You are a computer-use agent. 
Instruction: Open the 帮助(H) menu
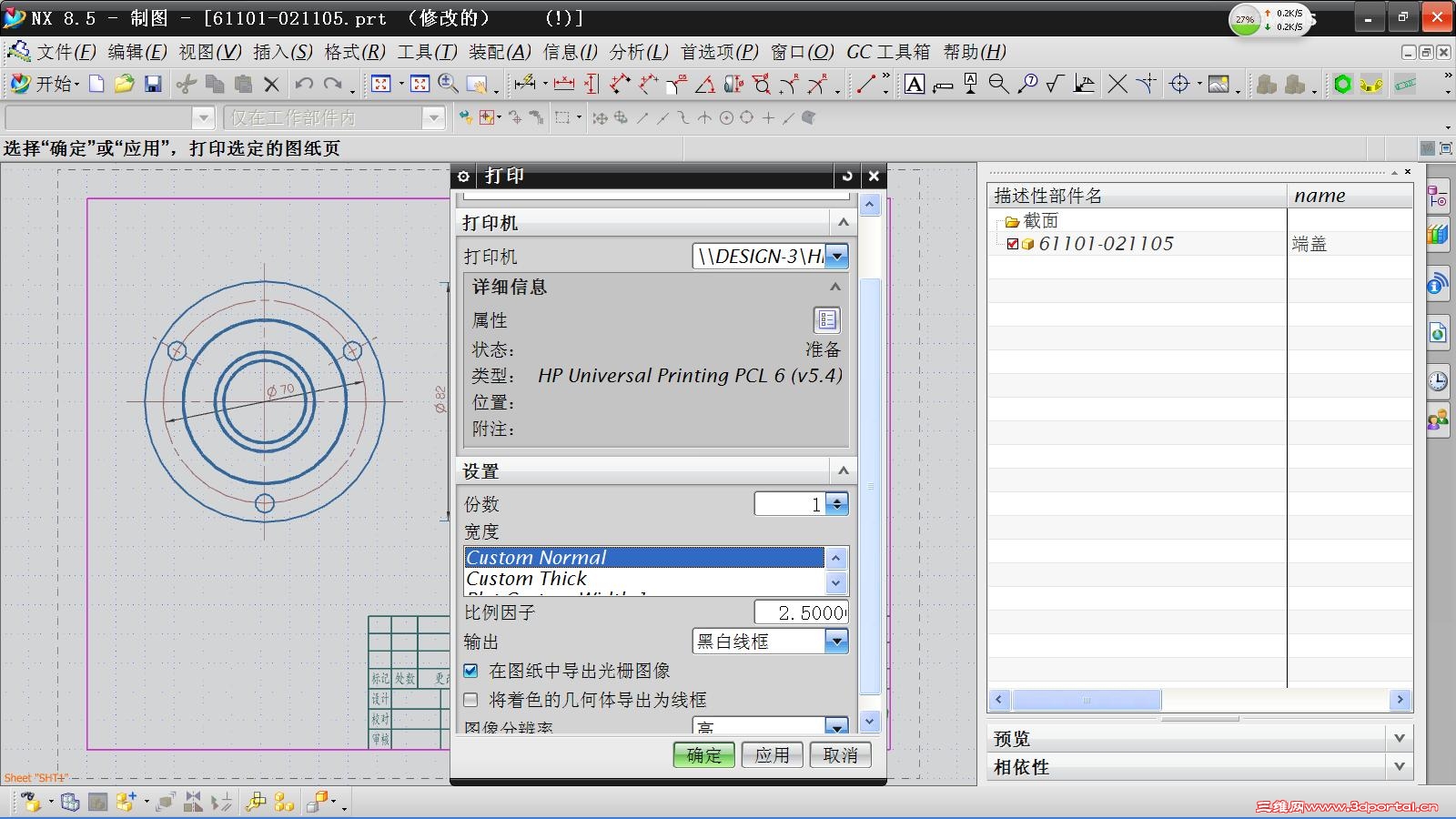975,52
